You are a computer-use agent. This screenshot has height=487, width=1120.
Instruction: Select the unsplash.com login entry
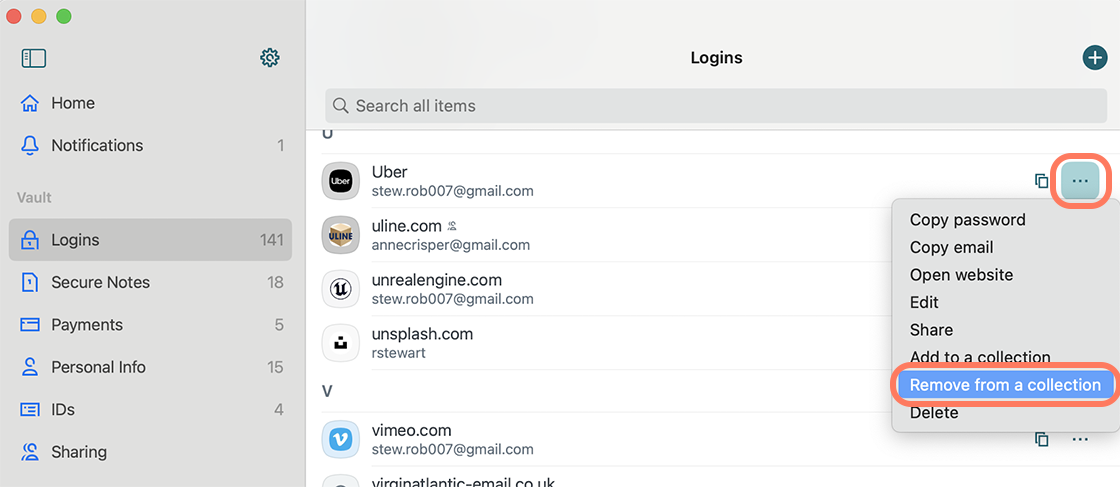tap(600, 343)
